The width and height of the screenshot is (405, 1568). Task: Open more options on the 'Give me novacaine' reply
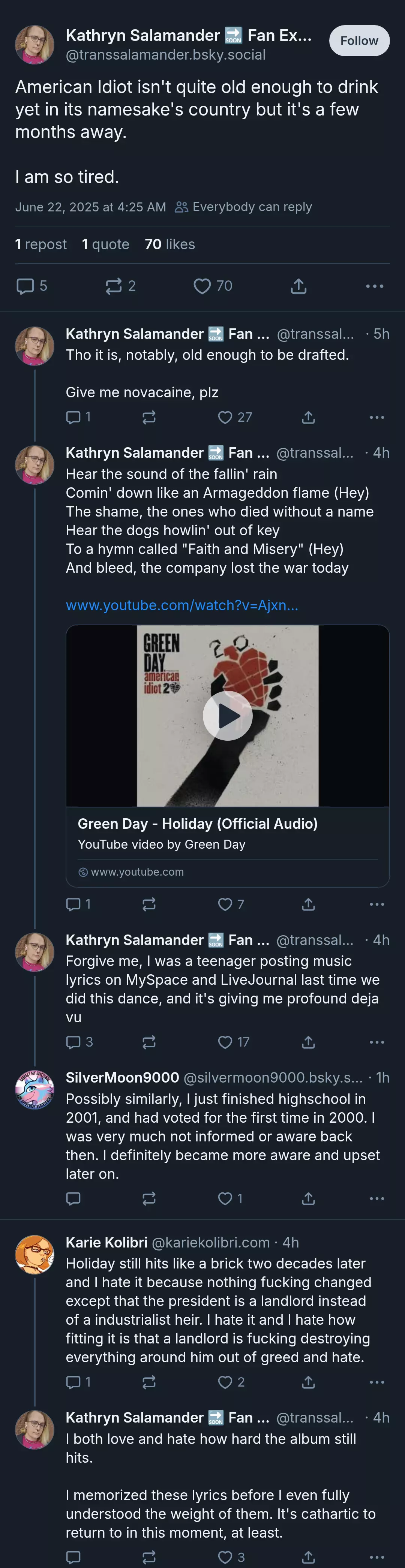[377, 417]
